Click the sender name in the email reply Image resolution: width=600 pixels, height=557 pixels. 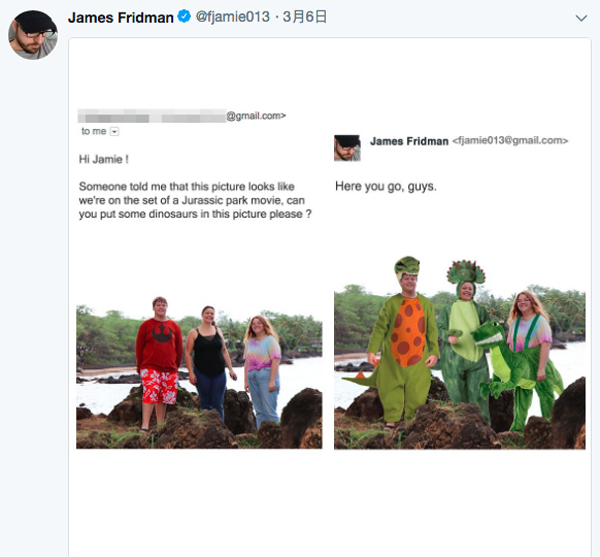[409, 141]
